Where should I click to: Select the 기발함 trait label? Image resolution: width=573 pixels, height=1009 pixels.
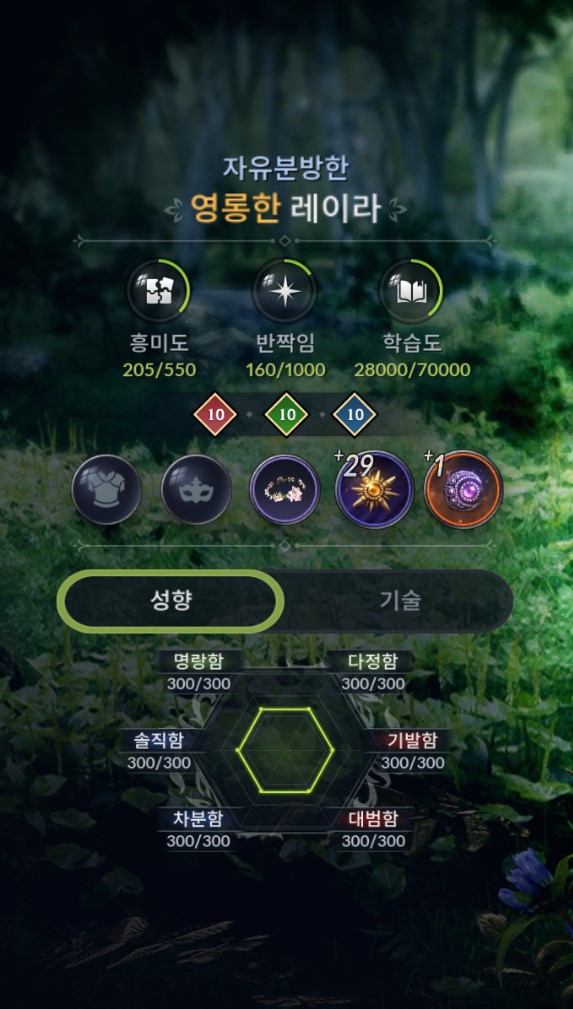(x=412, y=741)
